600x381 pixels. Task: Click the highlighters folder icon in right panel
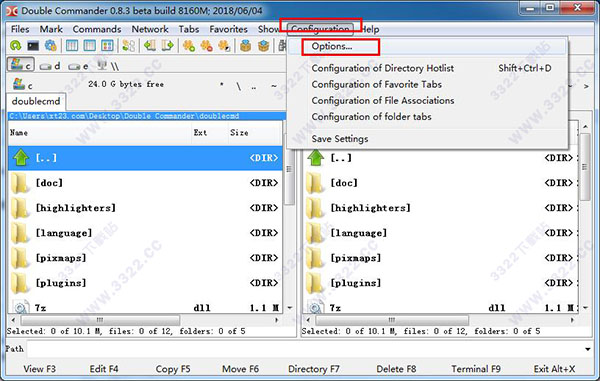coord(315,208)
